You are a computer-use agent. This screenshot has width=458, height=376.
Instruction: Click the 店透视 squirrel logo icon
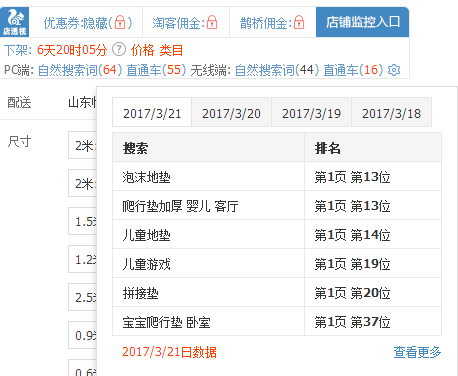click(14, 22)
